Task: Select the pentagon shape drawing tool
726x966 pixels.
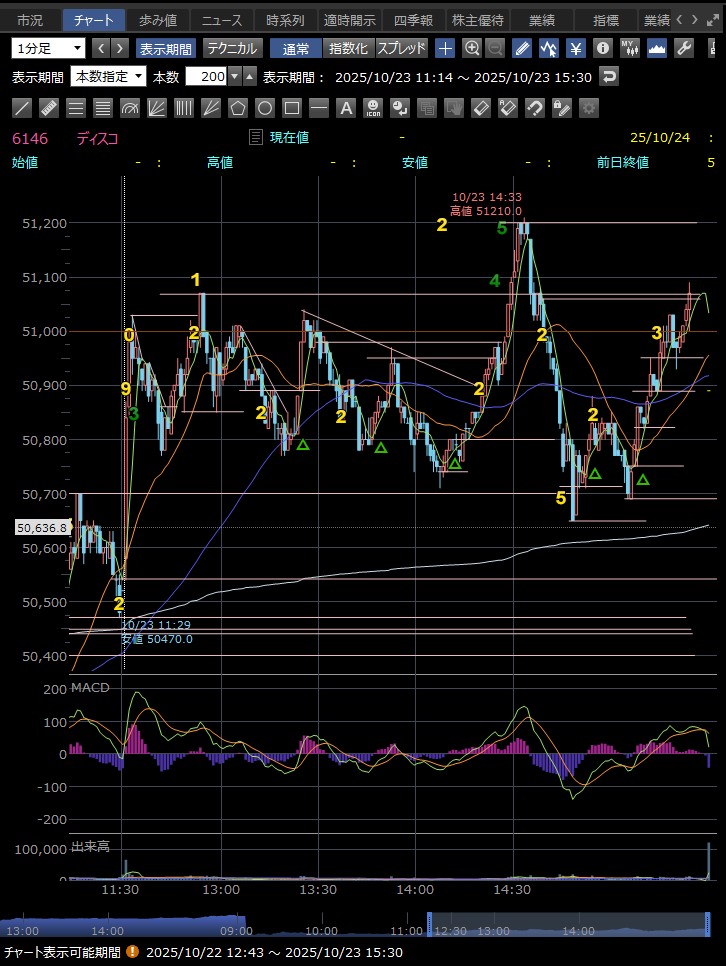Action: pos(238,108)
